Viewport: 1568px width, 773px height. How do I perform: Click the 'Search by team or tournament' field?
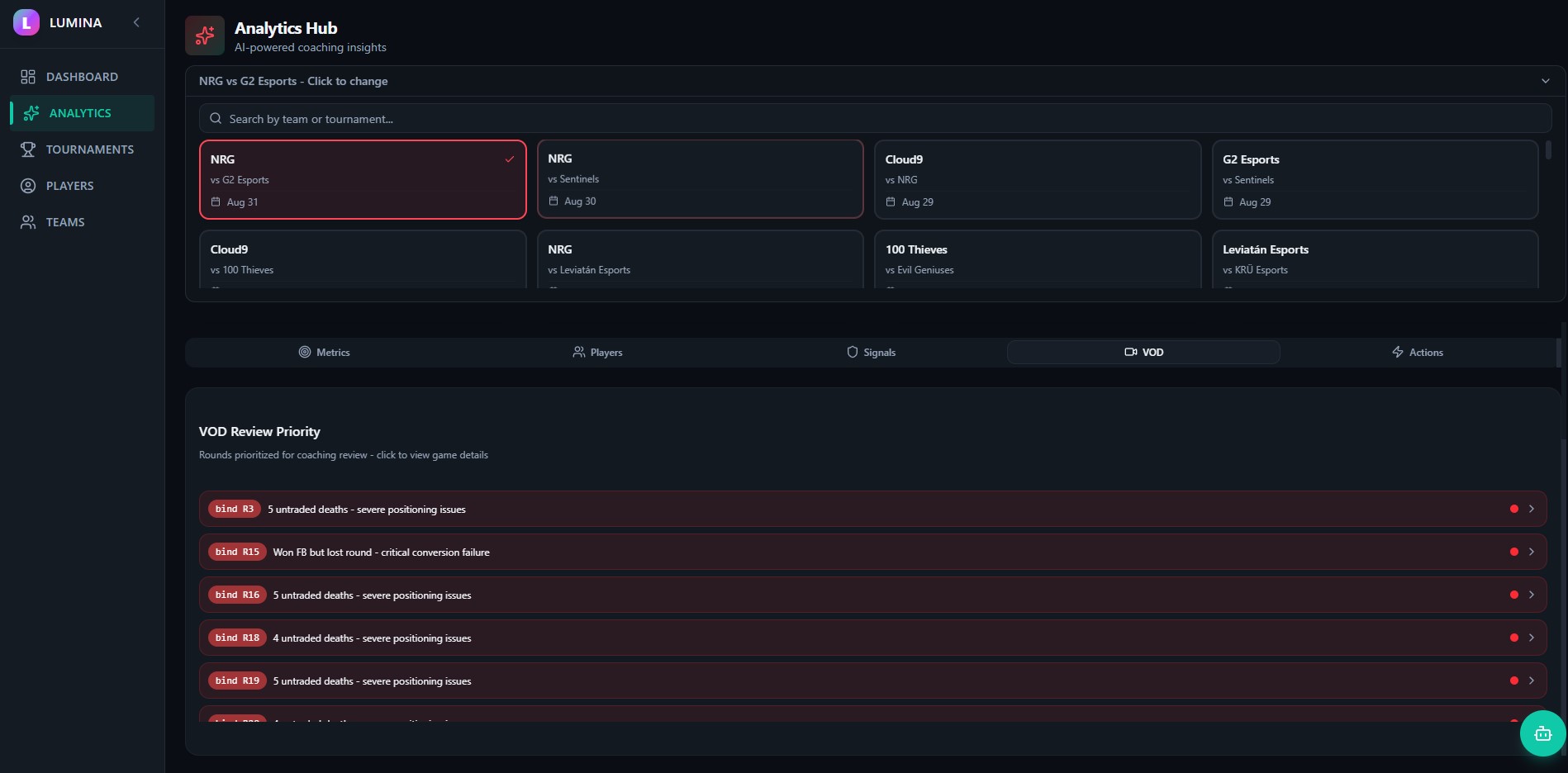coord(876,119)
